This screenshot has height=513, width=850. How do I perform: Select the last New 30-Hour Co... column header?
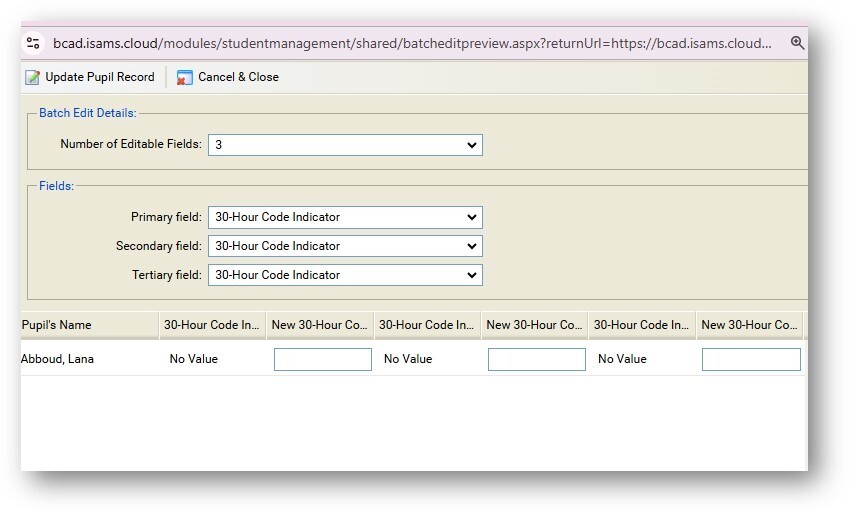click(749, 325)
